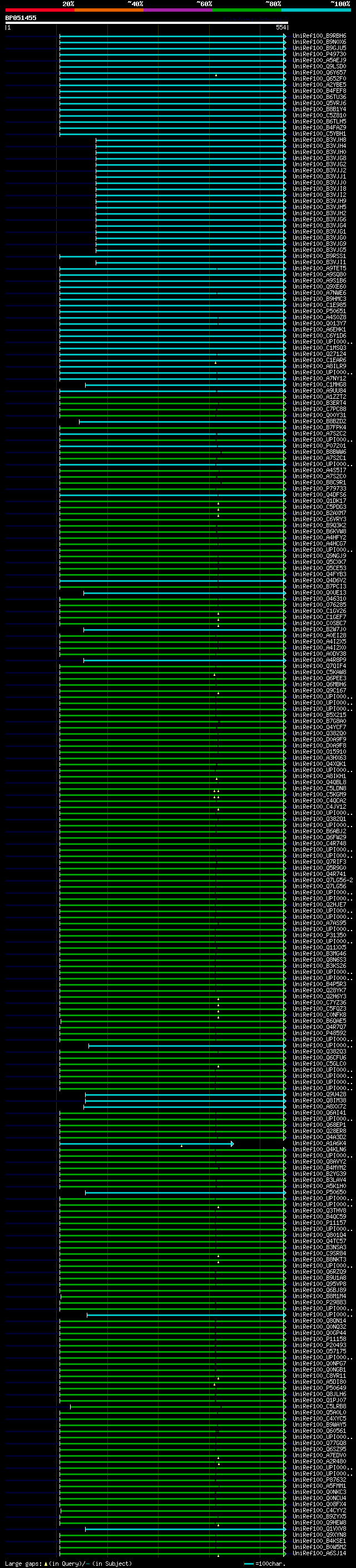
Task: Select the '=100char.' legend text
Action: tap(271, 1563)
